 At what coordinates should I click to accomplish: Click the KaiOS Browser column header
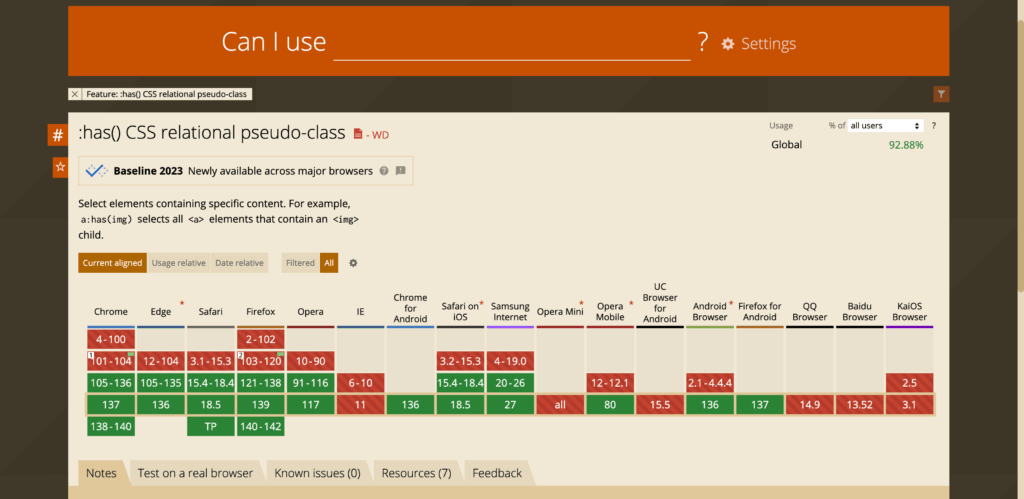(910, 312)
